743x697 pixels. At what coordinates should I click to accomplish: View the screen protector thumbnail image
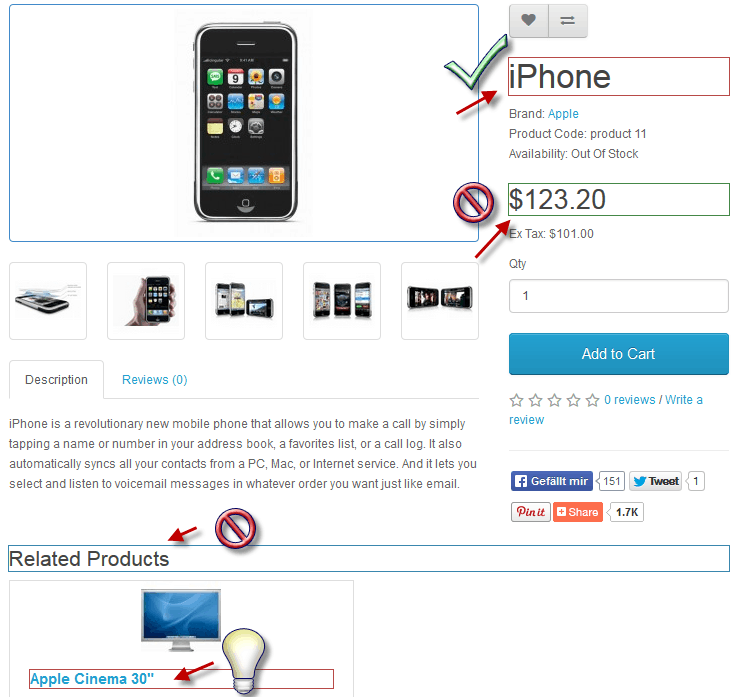tap(48, 301)
